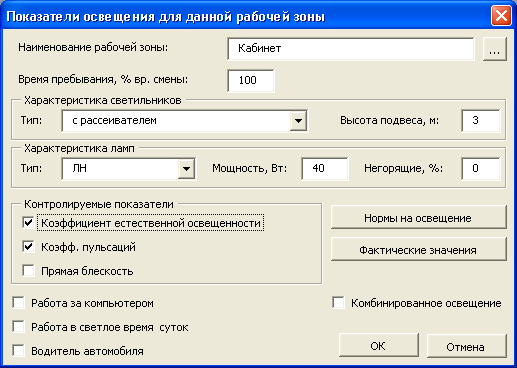Viewport: 517px width, 368px height.
Task: Click the Время пребывания percent field
Action: pos(251,80)
